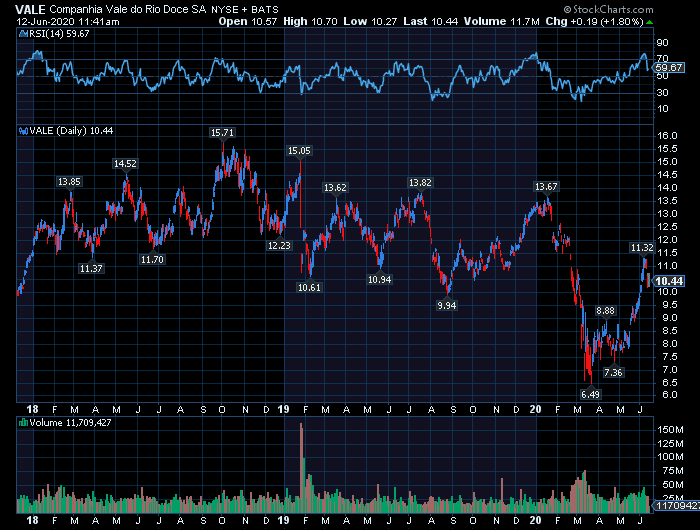Click the 20 year marker on price axis
The width and height of the screenshot is (700, 530).
(536, 409)
